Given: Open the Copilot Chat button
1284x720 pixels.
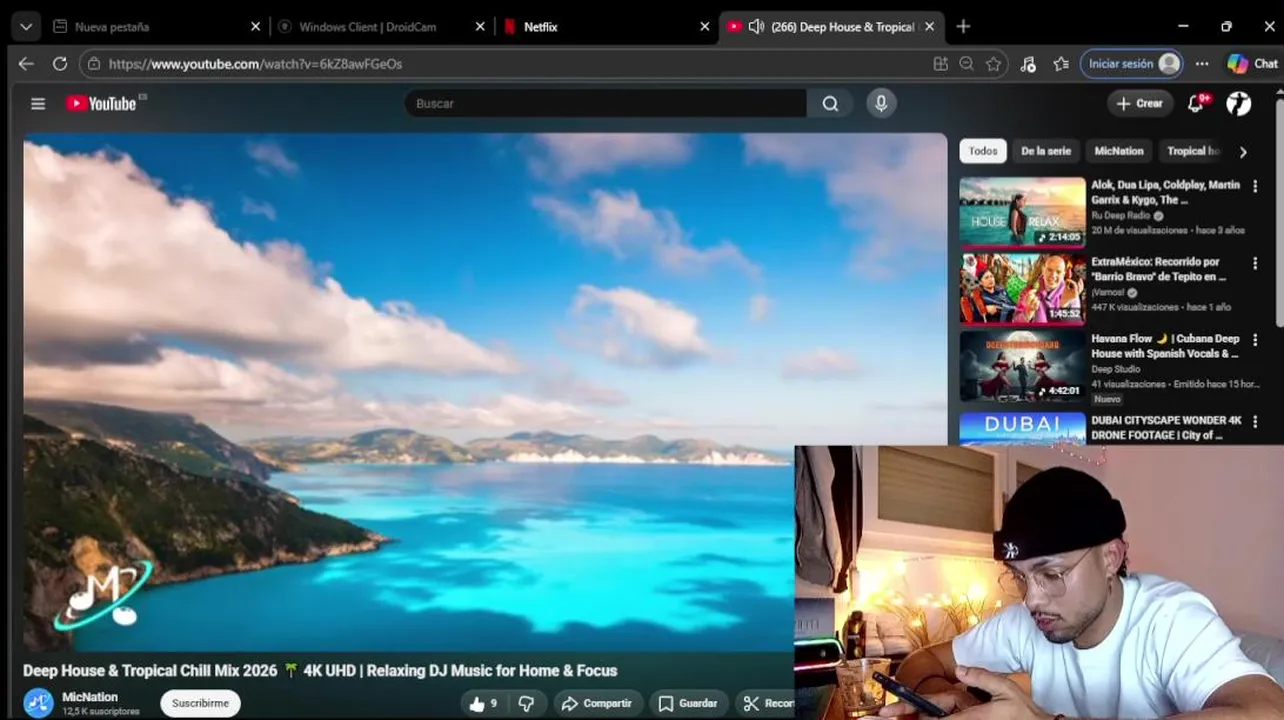Looking at the screenshot, I should coord(1252,63).
